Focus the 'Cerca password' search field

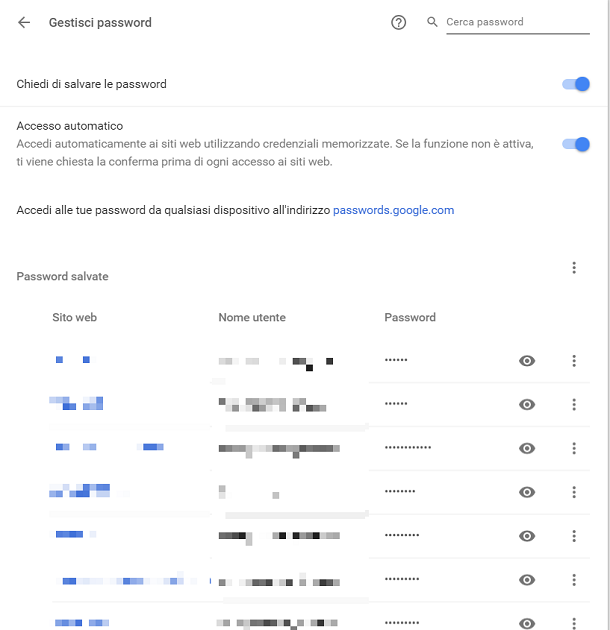pos(518,22)
